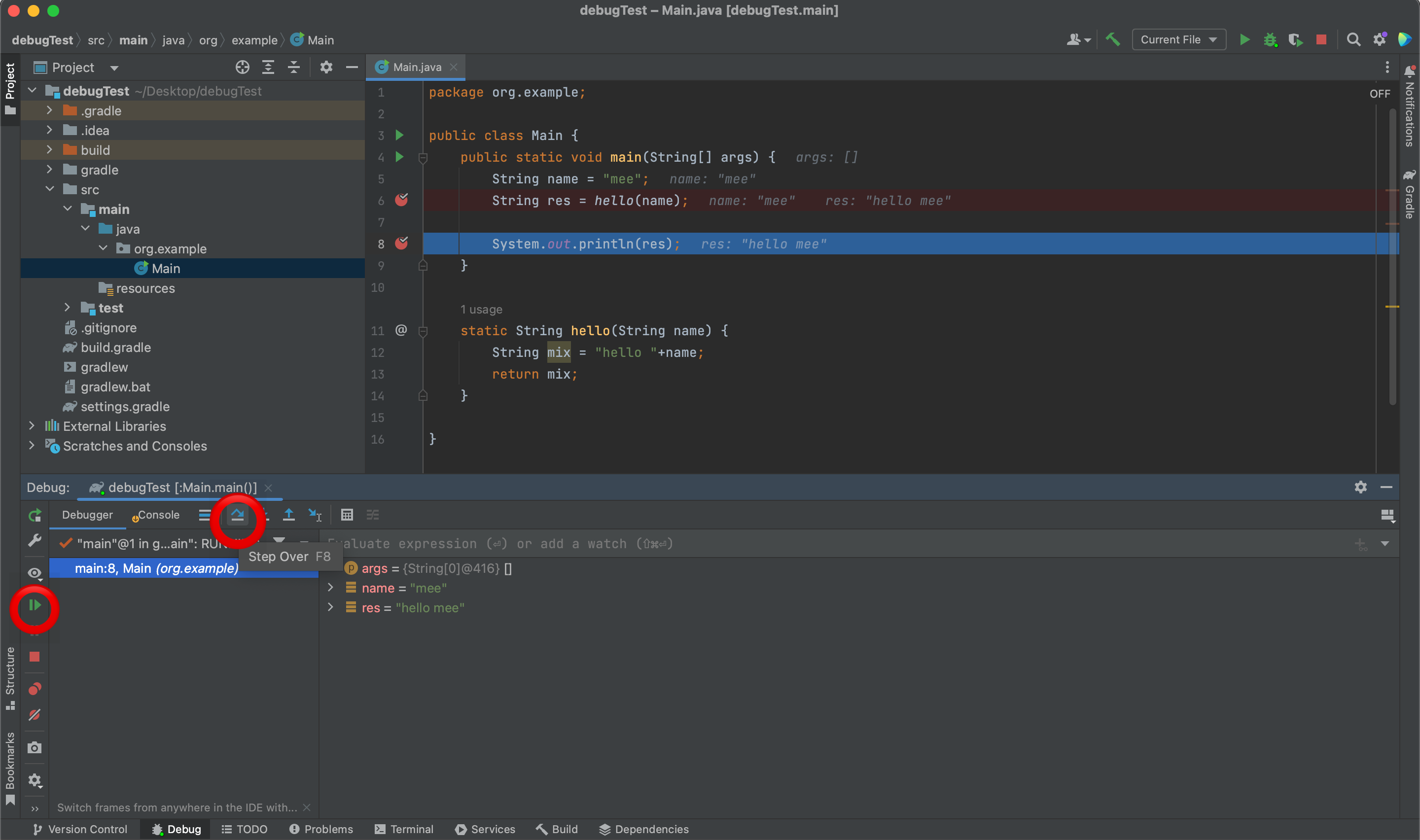This screenshot has height=840, width=1420.
Task: Open the Problems tool window
Action: click(321, 829)
